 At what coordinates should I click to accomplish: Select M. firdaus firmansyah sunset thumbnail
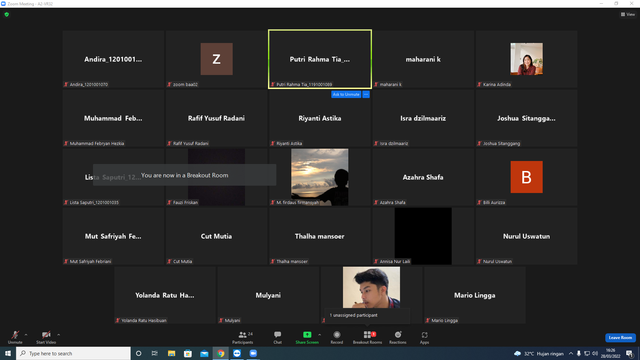click(320, 177)
